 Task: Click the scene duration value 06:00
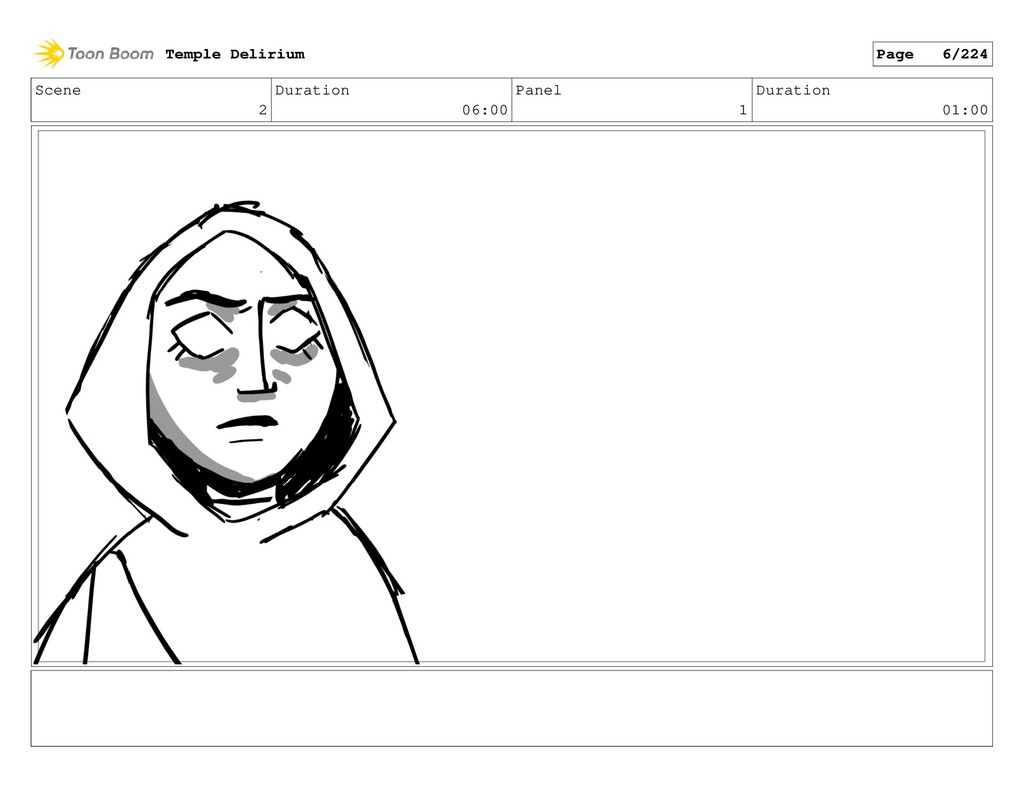click(x=485, y=110)
